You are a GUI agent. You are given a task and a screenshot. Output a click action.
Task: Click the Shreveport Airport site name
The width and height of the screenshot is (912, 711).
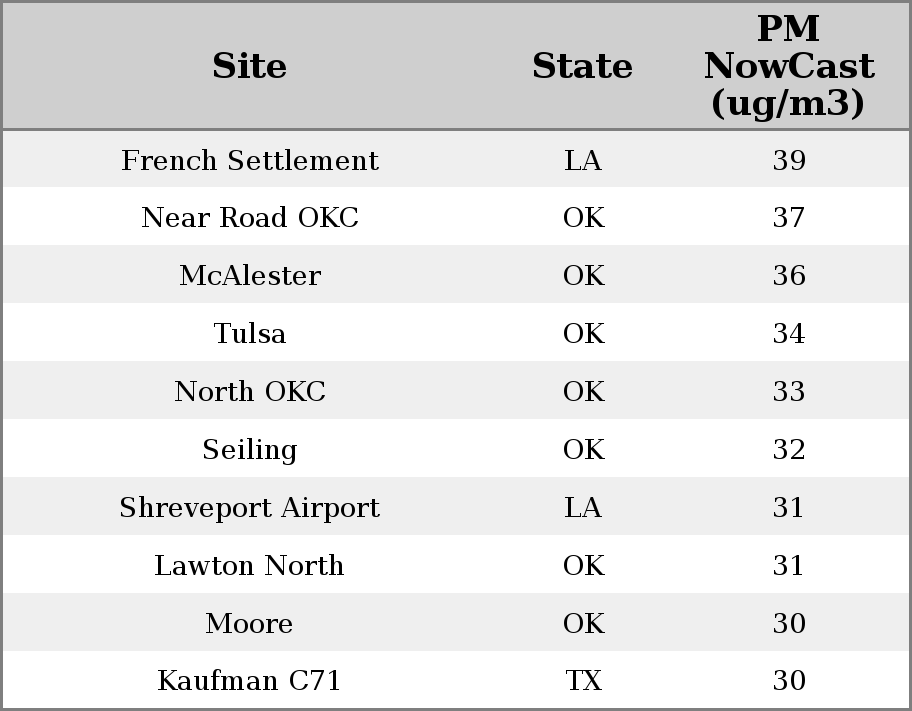pos(249,507)
